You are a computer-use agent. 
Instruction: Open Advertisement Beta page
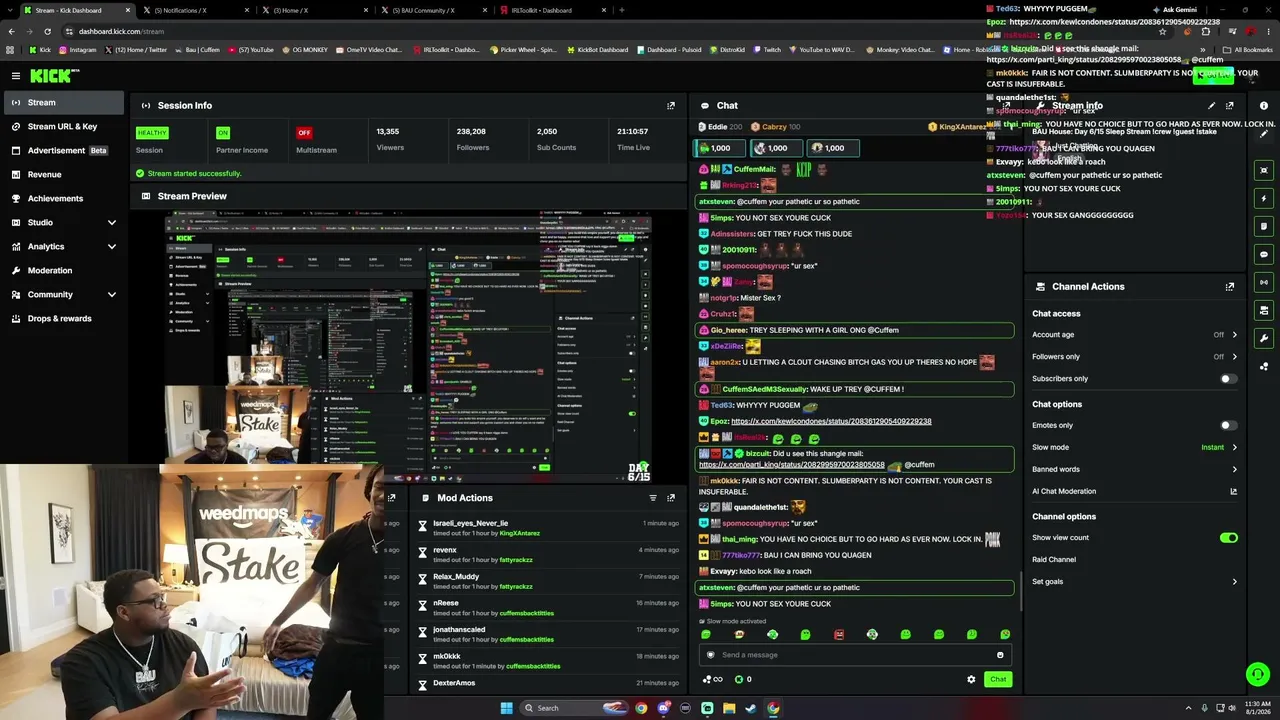point(64,150)
